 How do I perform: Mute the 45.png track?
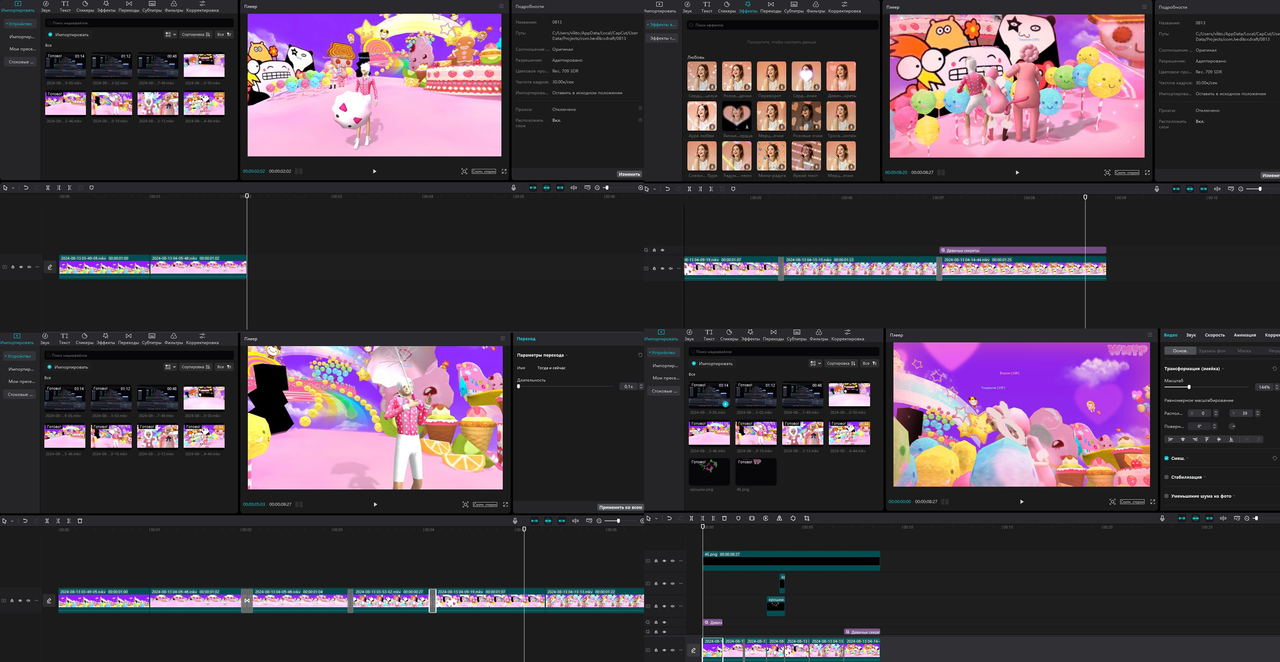672,561
